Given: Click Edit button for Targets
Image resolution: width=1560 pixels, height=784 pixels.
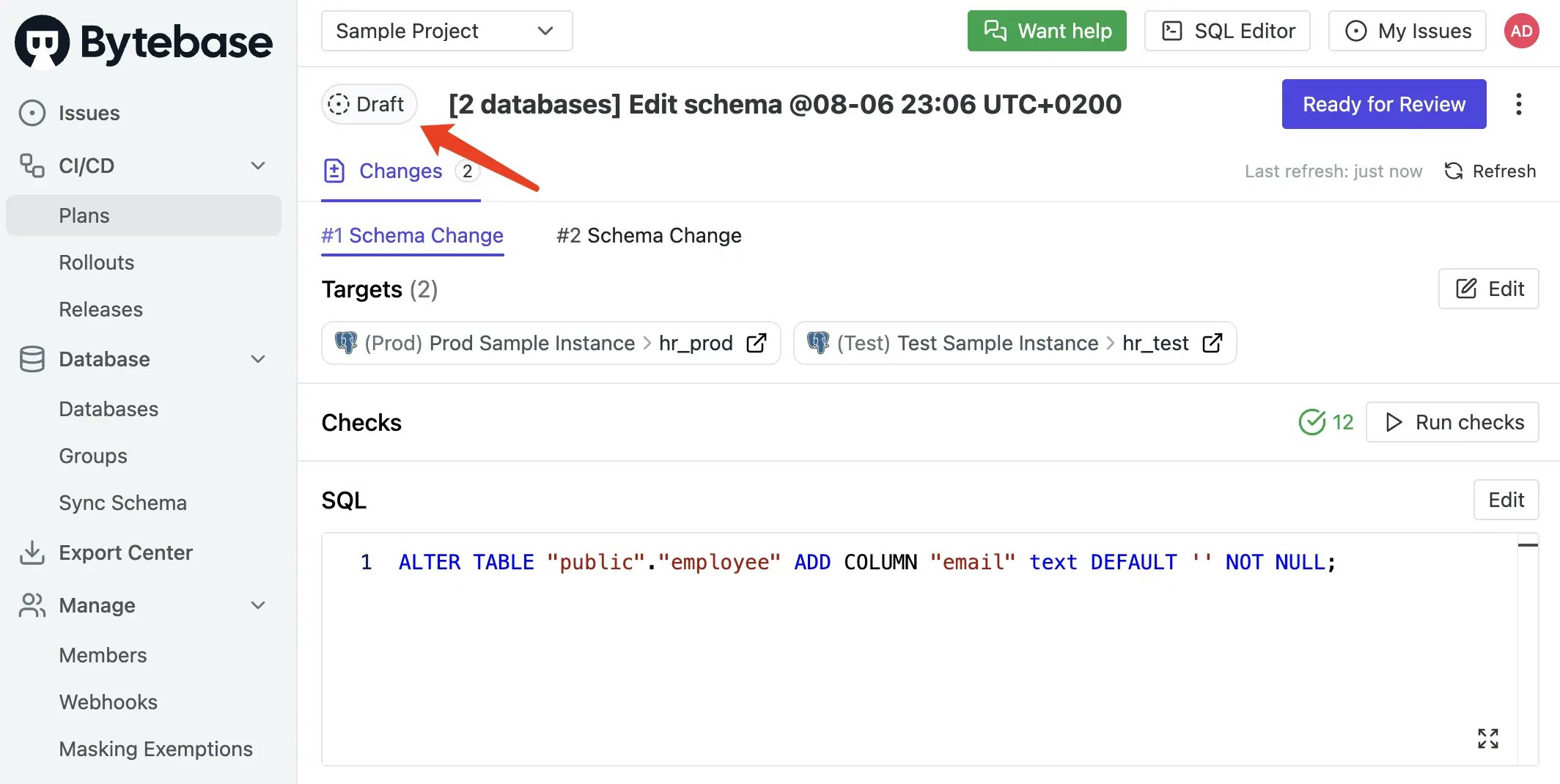Looking at the screenshot, I should pos(1488,289).
